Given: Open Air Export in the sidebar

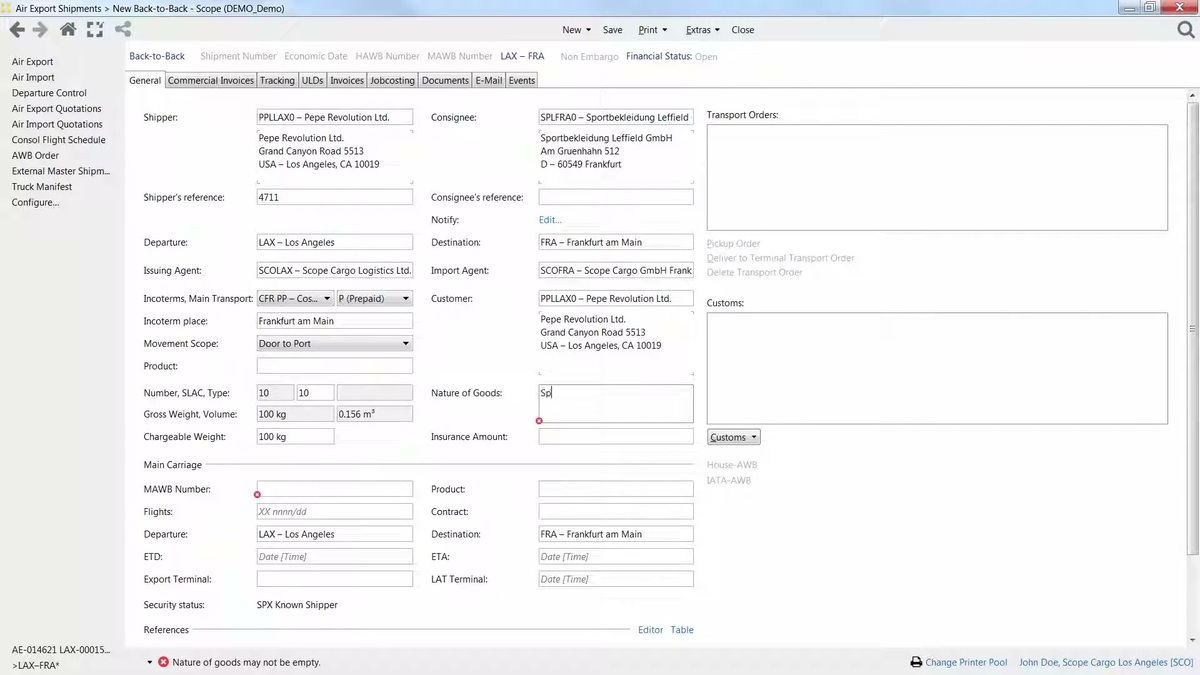Looking at the screenshot, I should (x=33, y=62).
